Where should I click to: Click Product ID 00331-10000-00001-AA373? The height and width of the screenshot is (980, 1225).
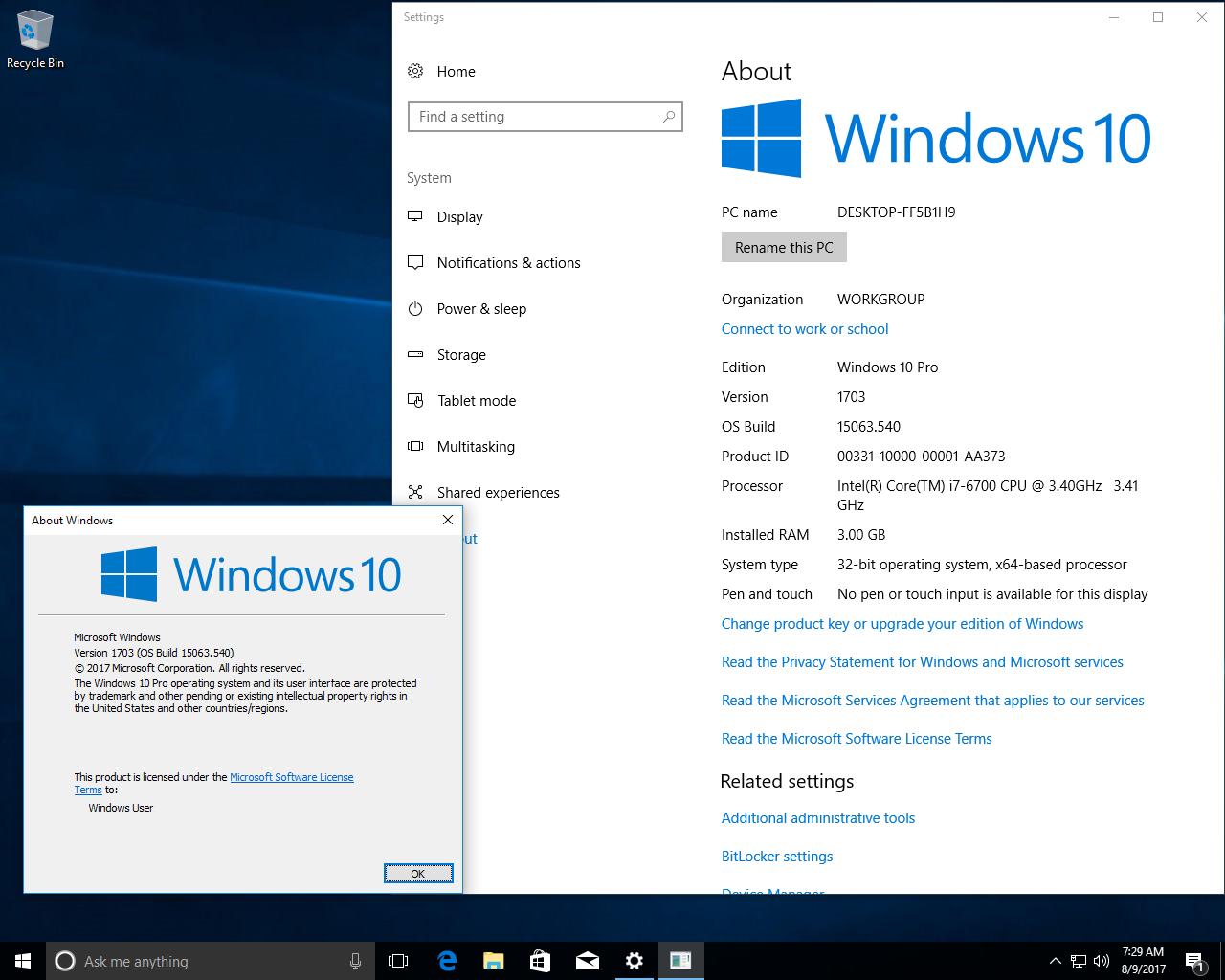click(x=922, y=457)
